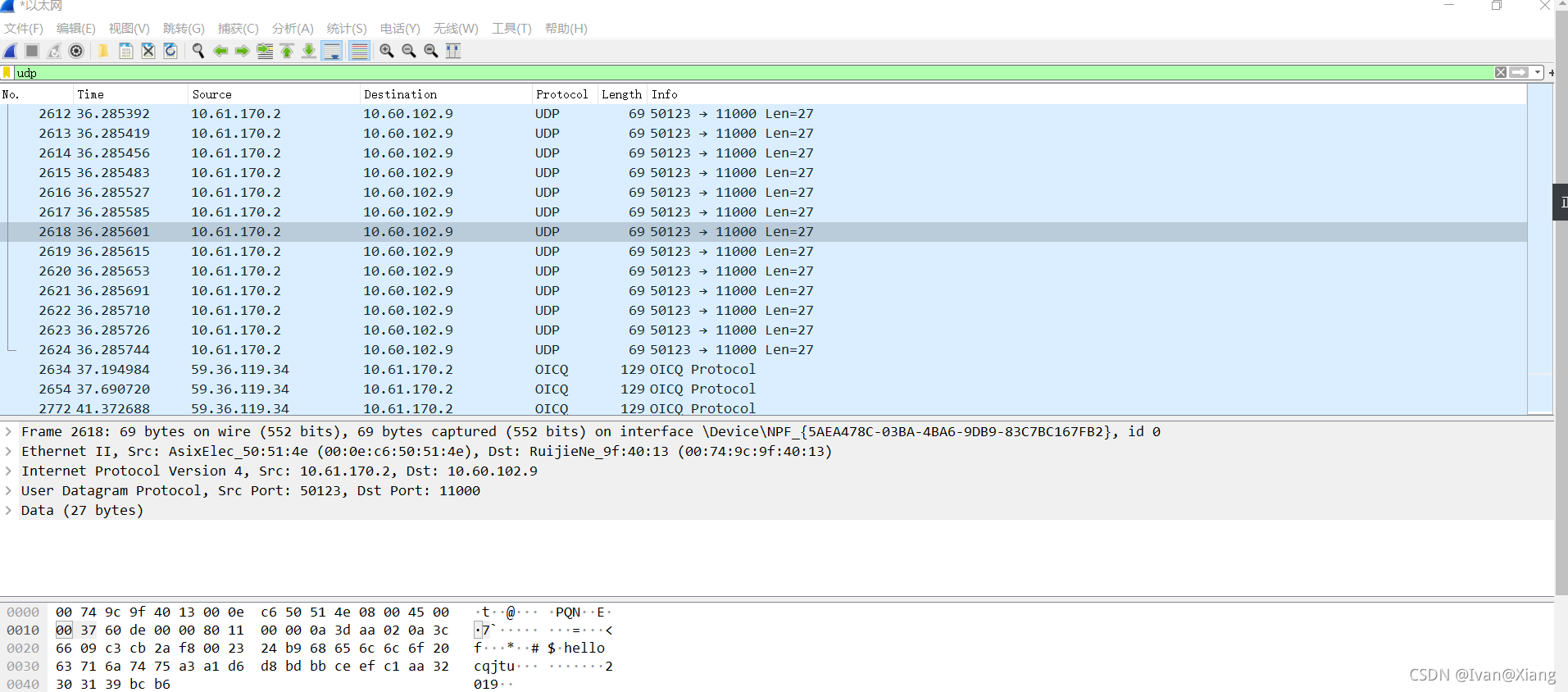This screenshot has height=692, width=1568.
Task: Open a capture file folder icon
Action: click(x=103, y=51)
